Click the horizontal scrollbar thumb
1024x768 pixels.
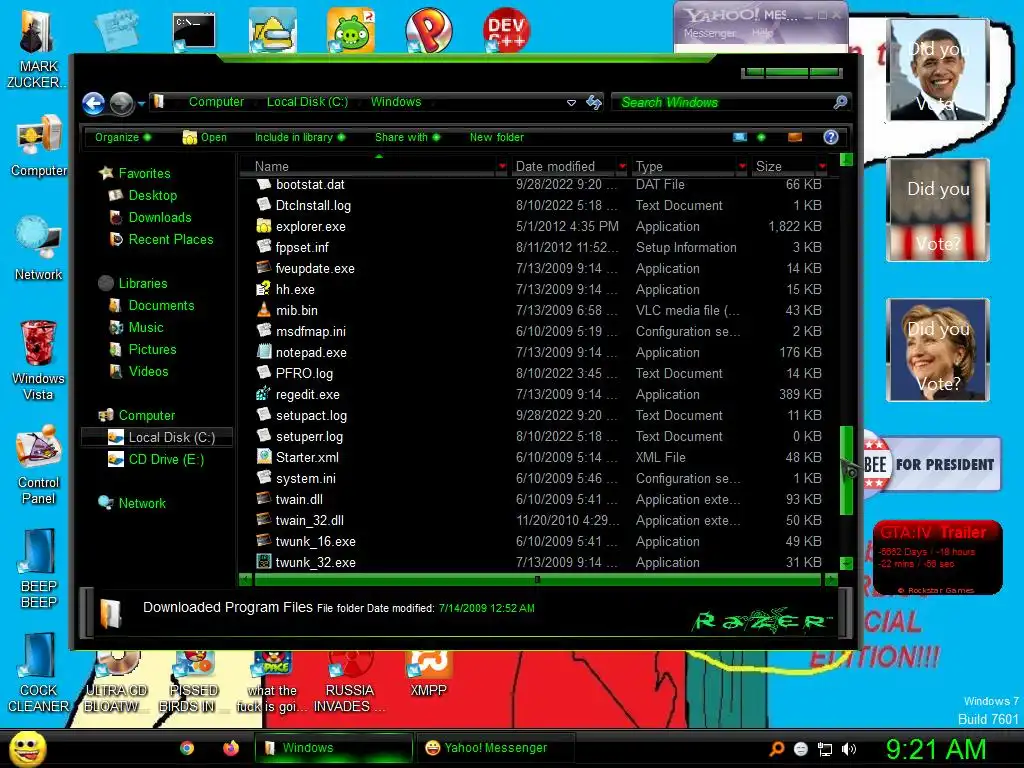(537, 579)
